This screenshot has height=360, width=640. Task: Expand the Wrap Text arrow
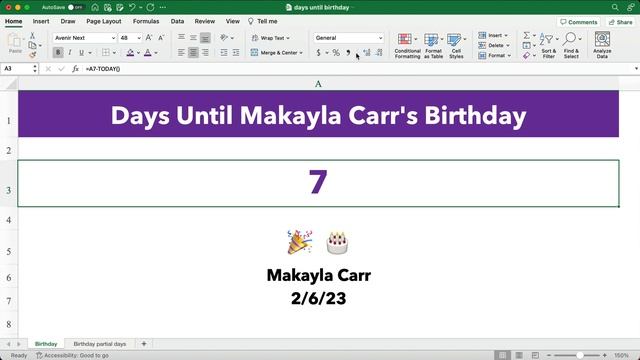288,38
